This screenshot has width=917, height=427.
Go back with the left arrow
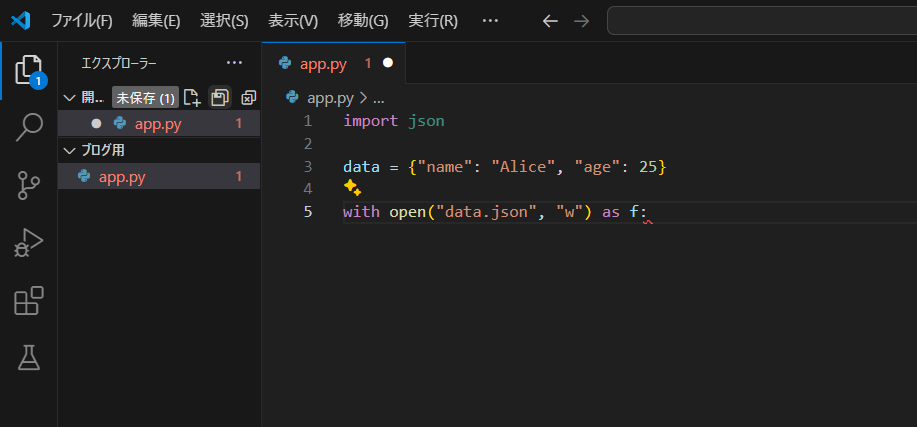(550, 22)
